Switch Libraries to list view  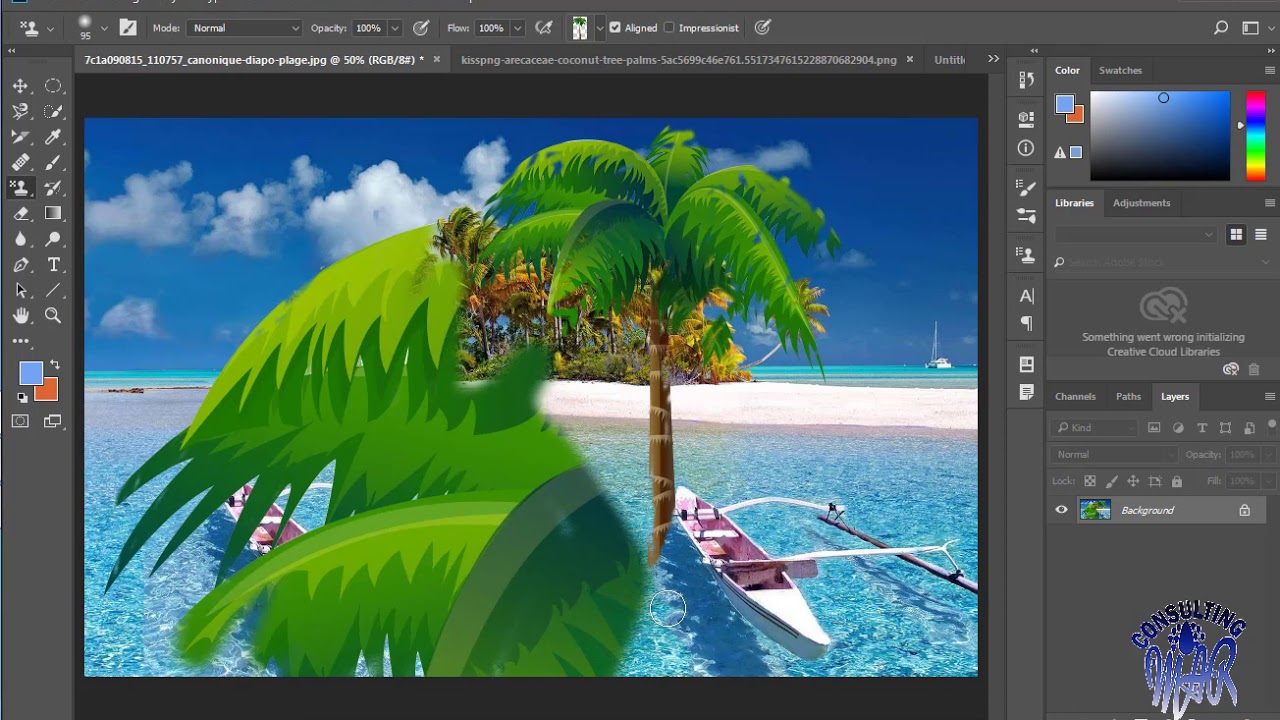click(x=1260, y=234)
